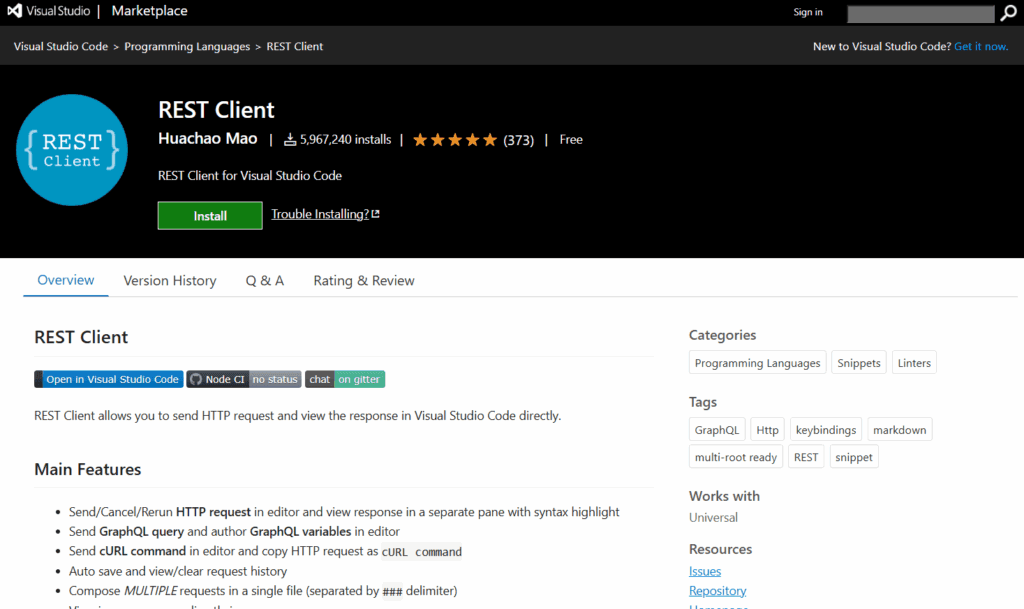Click the '5,967,240 installs' text
The width and height of the screenshot is (1024, 609).
click(x=345, y=140)
